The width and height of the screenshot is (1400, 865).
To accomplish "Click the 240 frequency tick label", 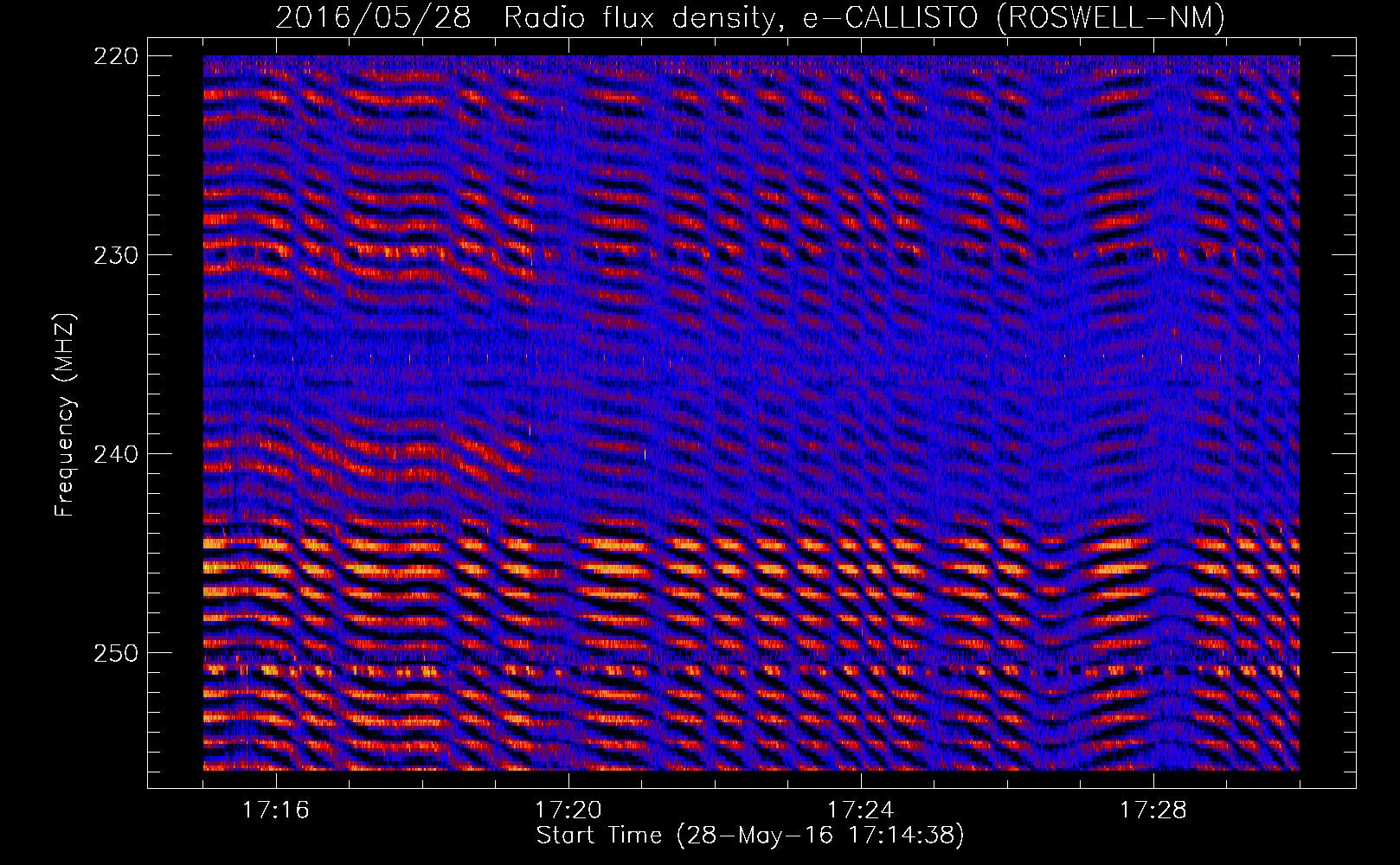I will pyautogui.click(x=115, y=454).
